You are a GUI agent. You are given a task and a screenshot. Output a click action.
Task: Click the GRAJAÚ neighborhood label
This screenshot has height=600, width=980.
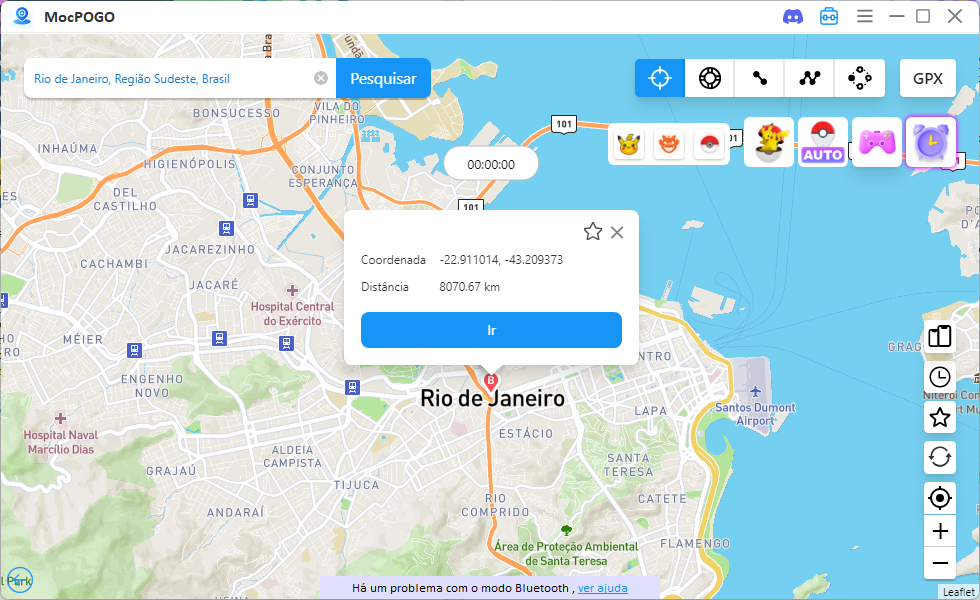[171, 471]
